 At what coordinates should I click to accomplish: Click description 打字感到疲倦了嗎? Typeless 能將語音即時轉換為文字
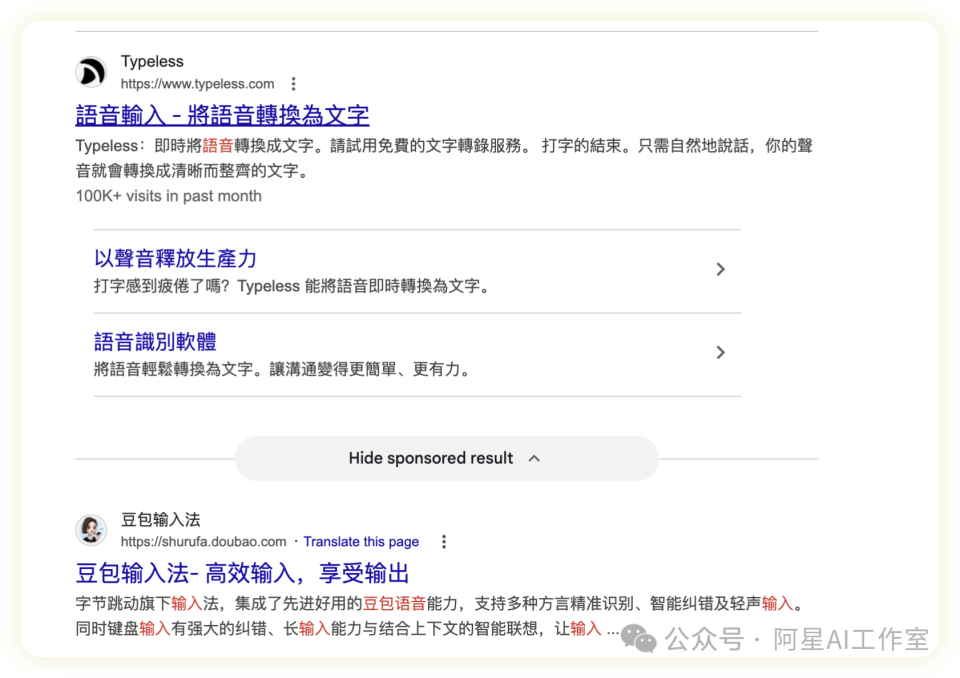(x=293, y=286)
